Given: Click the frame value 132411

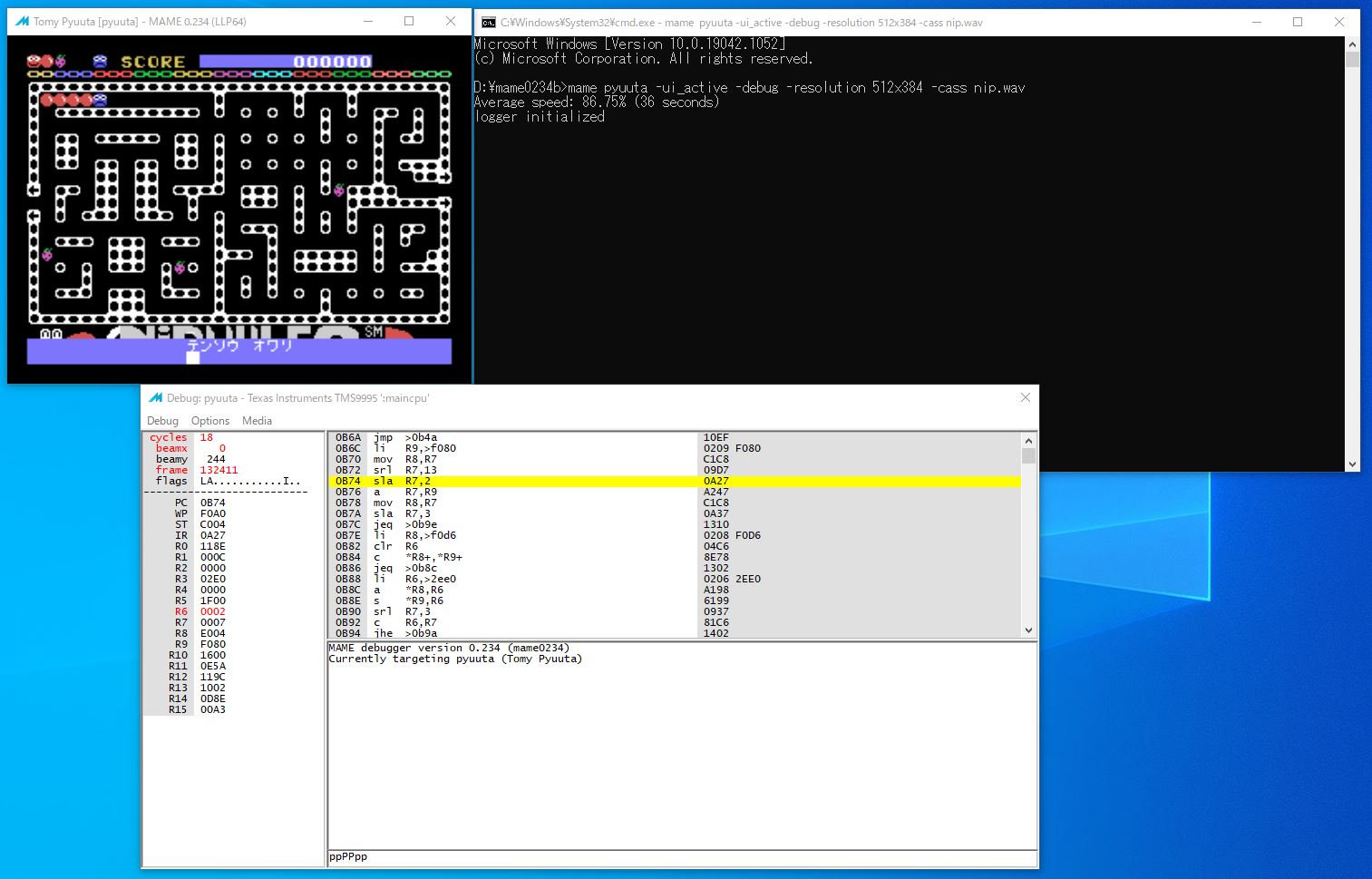Looking at the screenshot, I should click(219, 470).
